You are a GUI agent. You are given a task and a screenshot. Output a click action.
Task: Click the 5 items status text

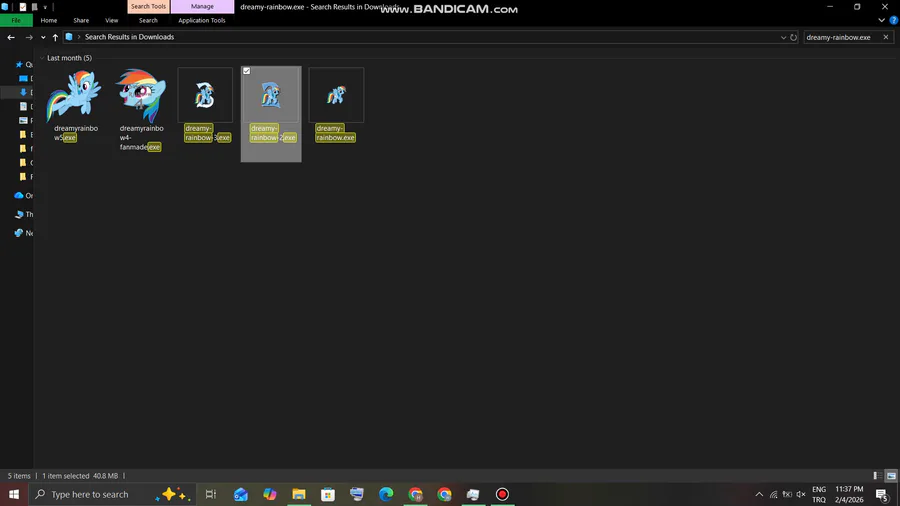point(19,476)
